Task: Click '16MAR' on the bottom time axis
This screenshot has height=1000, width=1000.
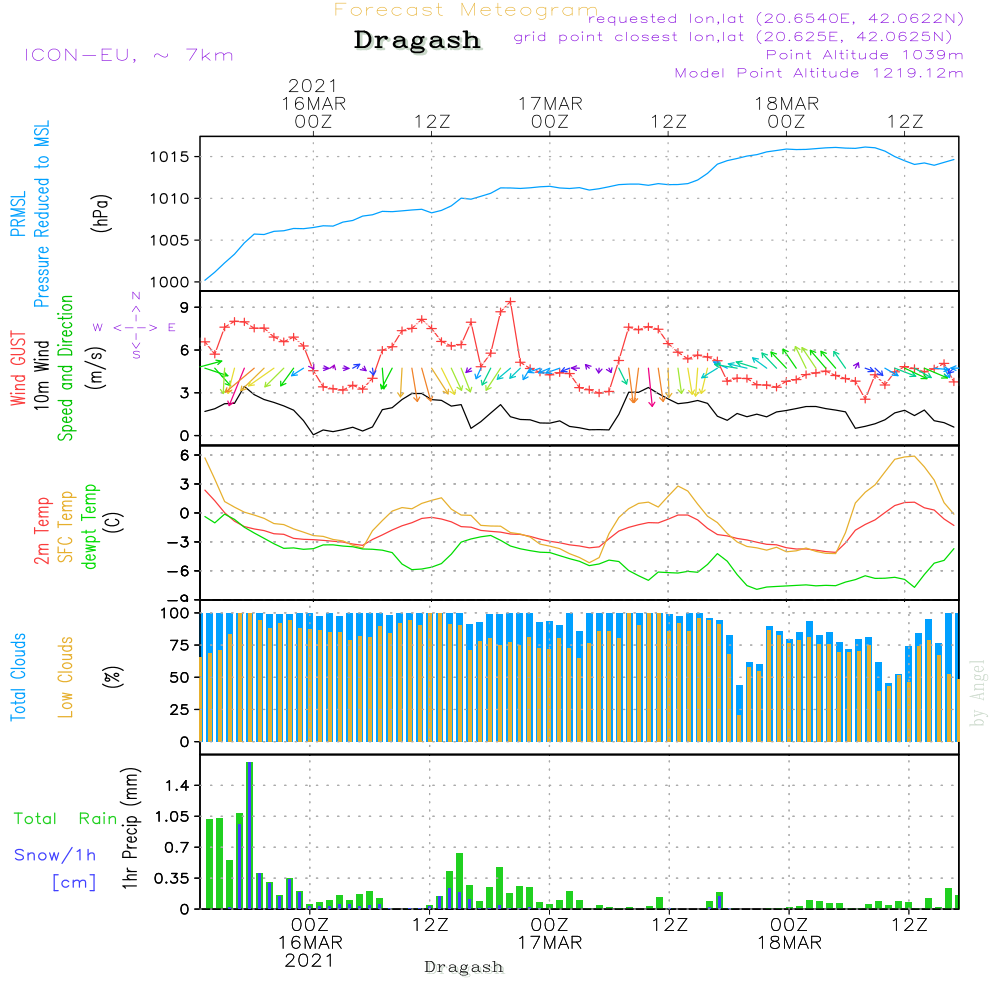Action: point(310,943)
